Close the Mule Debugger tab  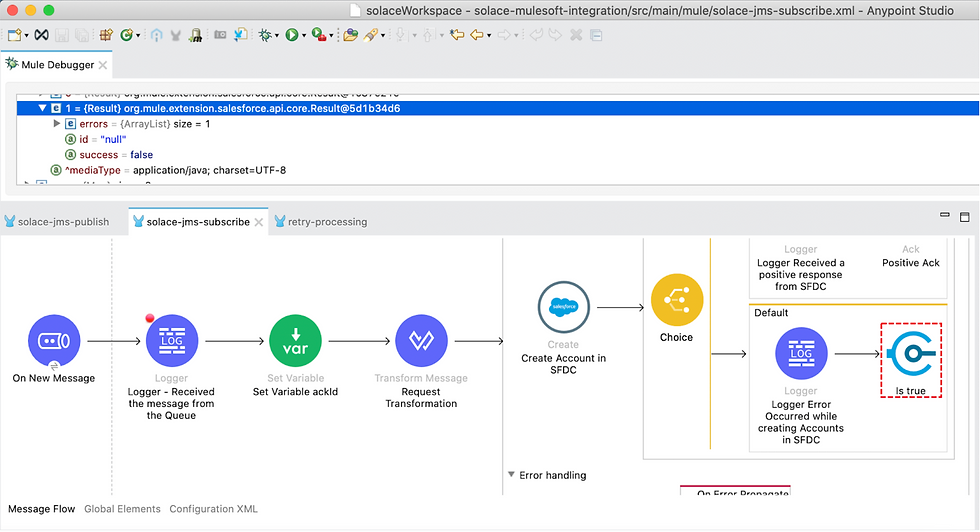102,65
